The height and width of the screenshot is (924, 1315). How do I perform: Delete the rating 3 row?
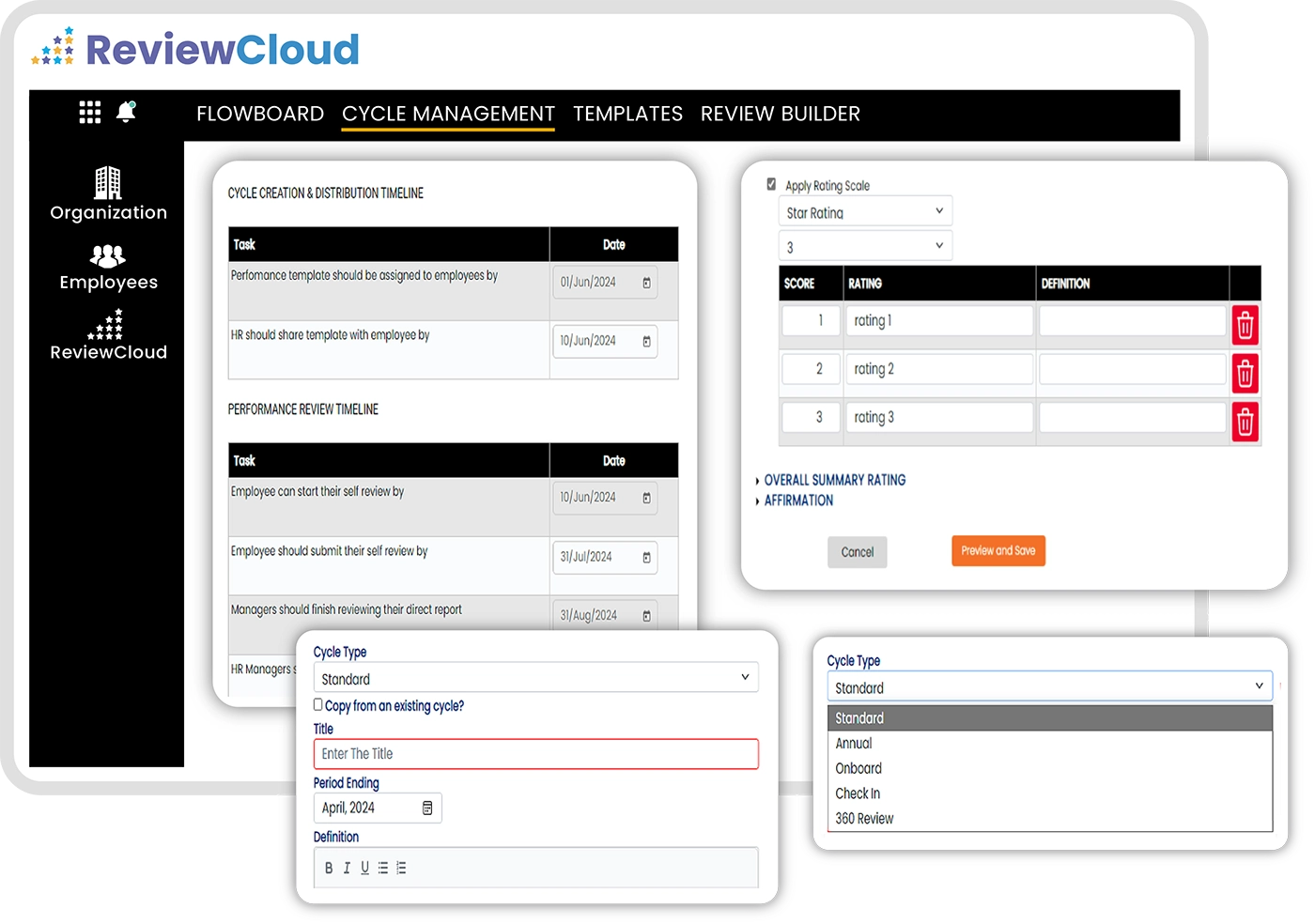1245,422
